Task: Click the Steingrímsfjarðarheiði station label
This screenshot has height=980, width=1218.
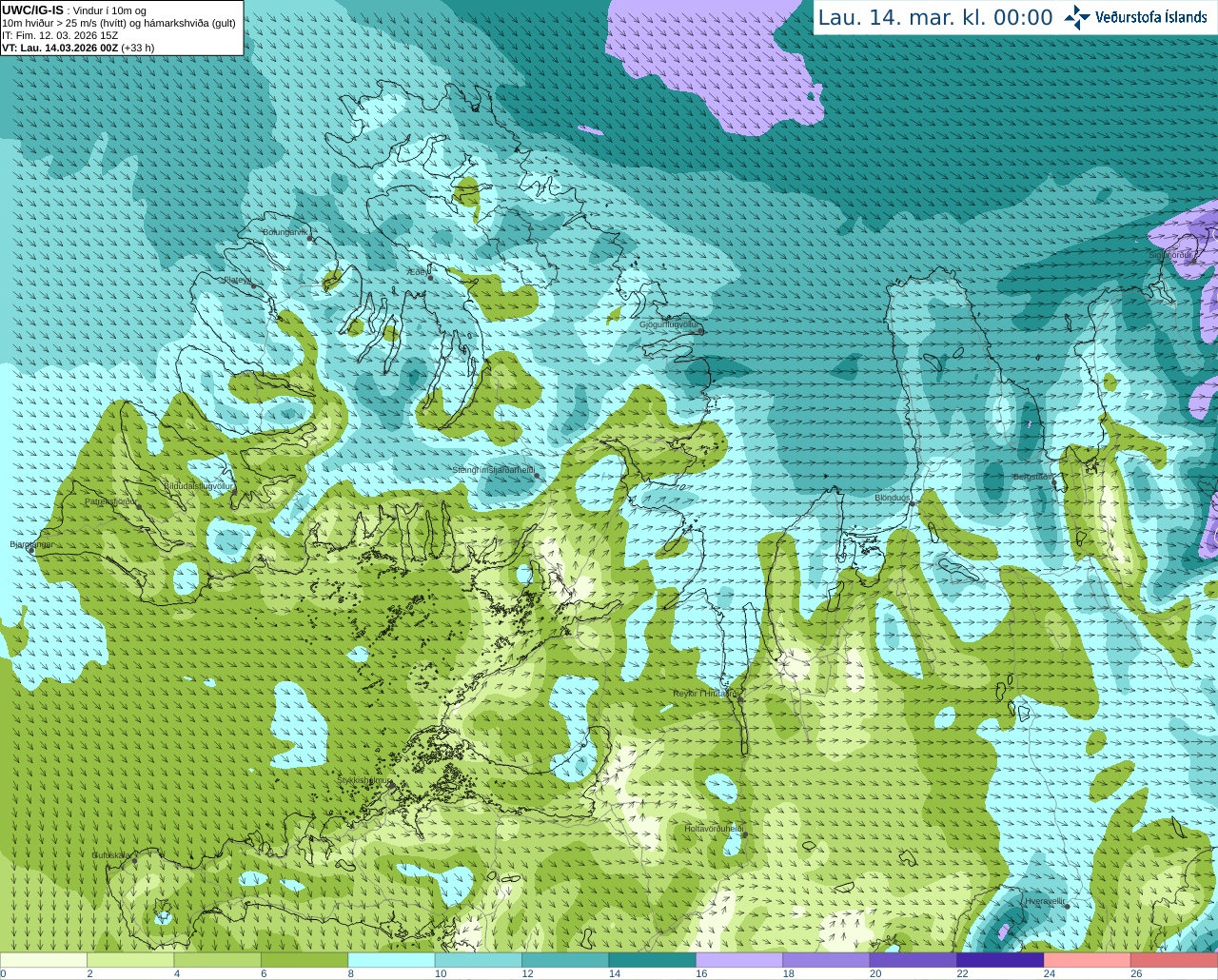Action: [x=493, y=470]
